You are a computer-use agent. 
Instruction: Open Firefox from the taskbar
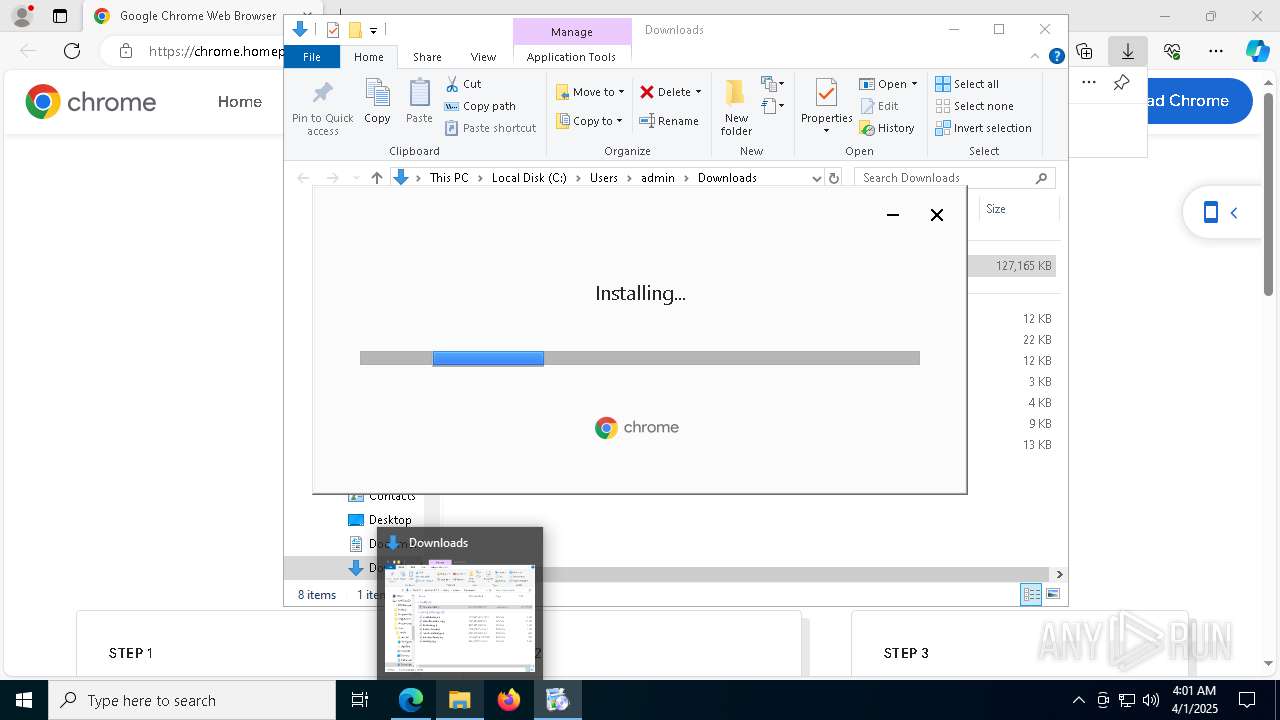[509, 700]
